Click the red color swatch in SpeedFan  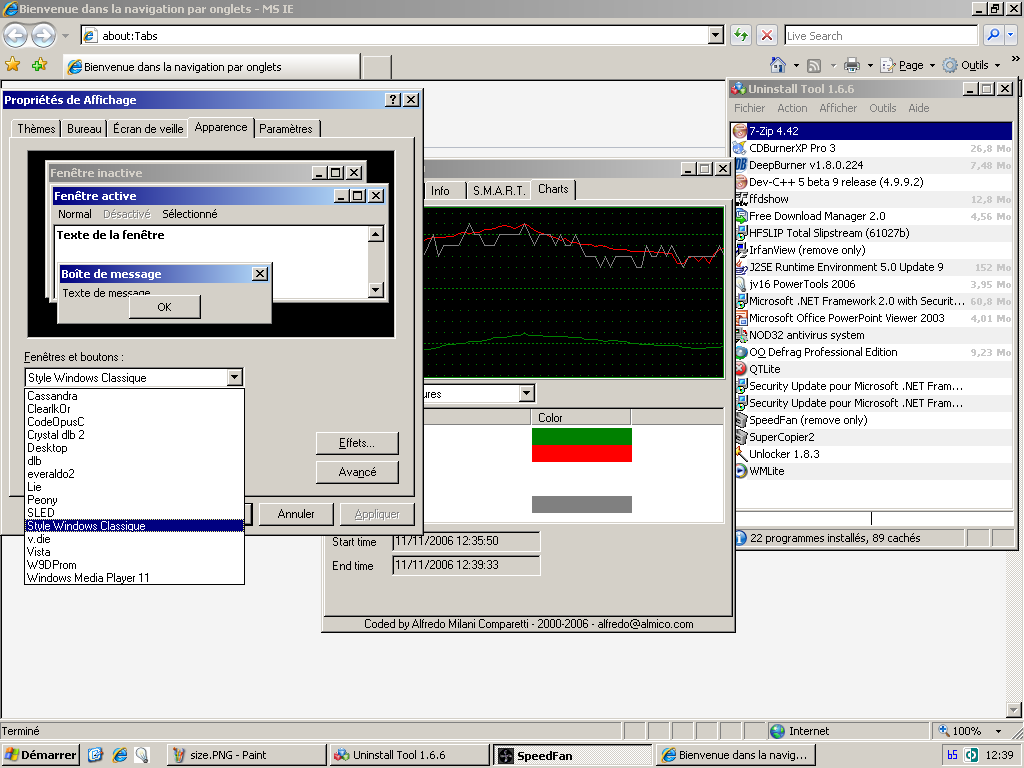click(582, 453)
